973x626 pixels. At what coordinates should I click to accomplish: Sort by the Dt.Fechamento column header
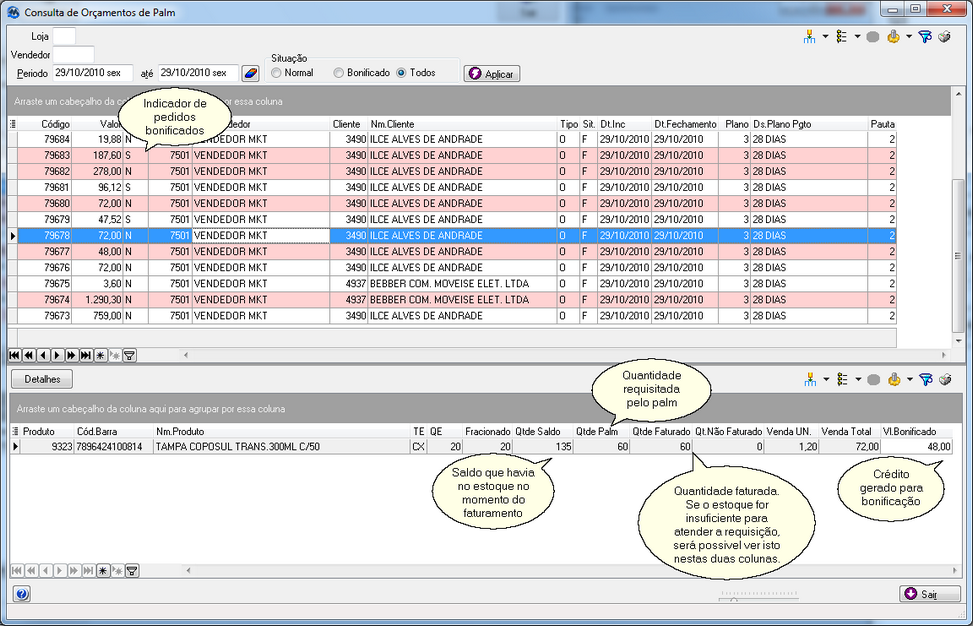coord(684,124)
